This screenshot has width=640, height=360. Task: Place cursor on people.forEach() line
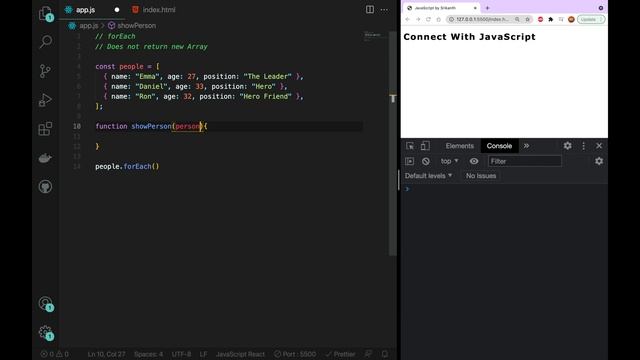(127, 167)
